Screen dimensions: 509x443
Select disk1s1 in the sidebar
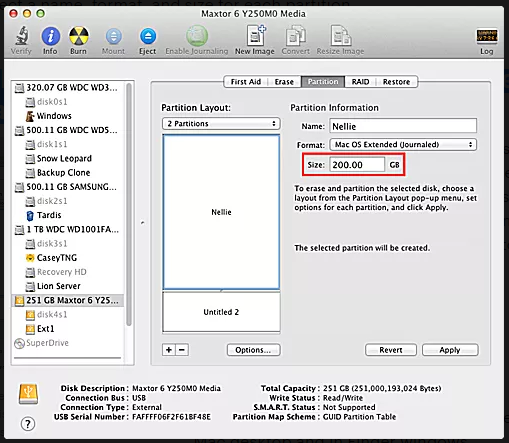tap(47, 144)
